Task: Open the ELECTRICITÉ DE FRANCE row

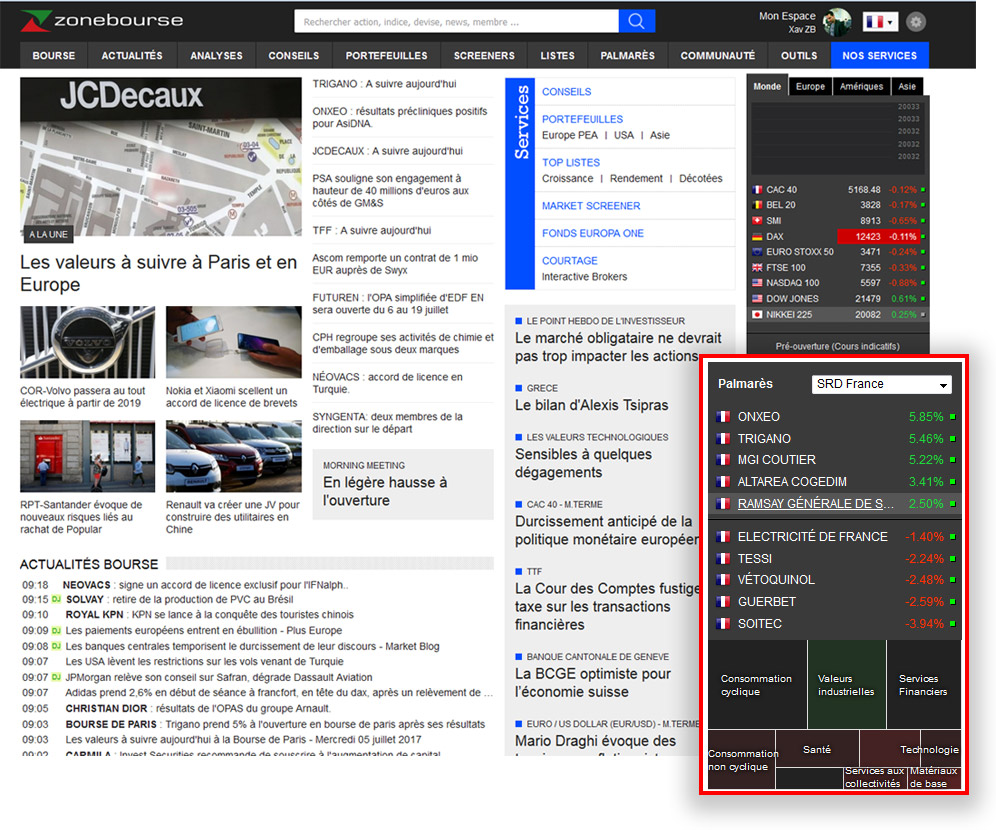Action: coord(835,537)
